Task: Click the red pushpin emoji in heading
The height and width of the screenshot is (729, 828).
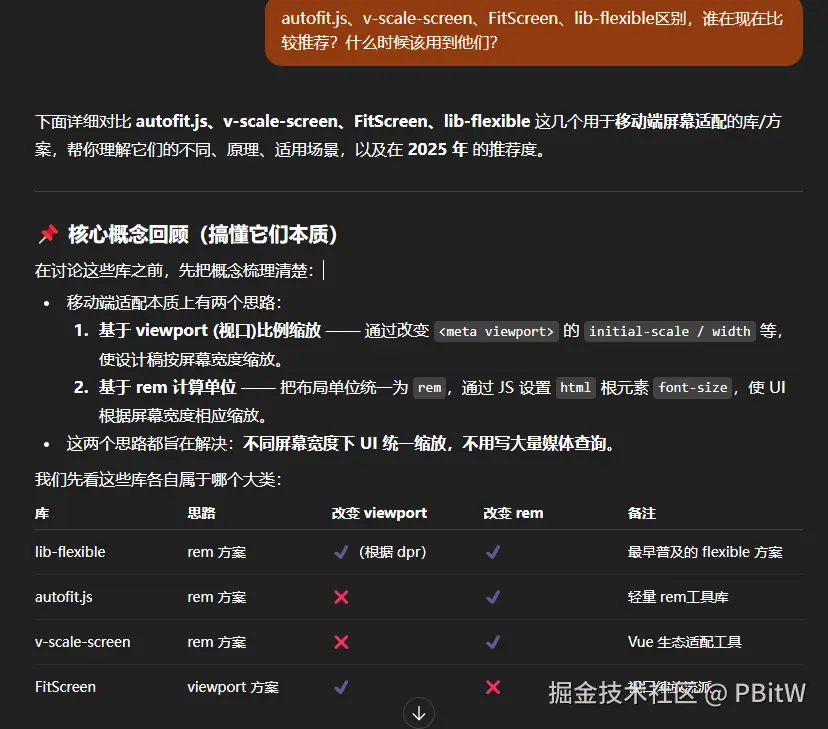Action: tap(48, 234)
